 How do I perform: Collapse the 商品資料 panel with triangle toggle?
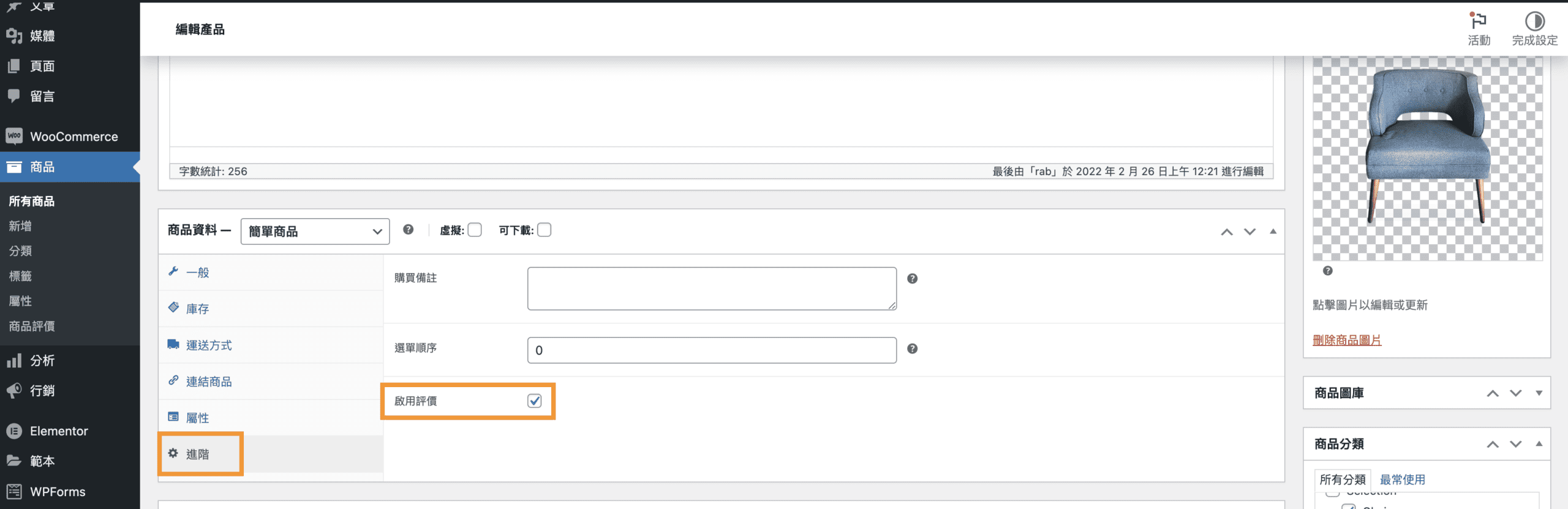(1273, 232)
